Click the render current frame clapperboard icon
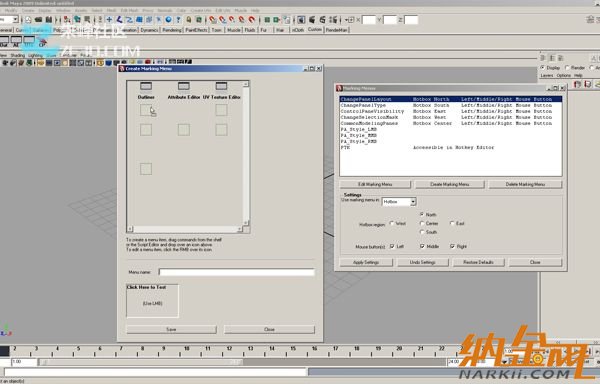Image resolution: width=600 pixels, height=384 pixels. 312,20
